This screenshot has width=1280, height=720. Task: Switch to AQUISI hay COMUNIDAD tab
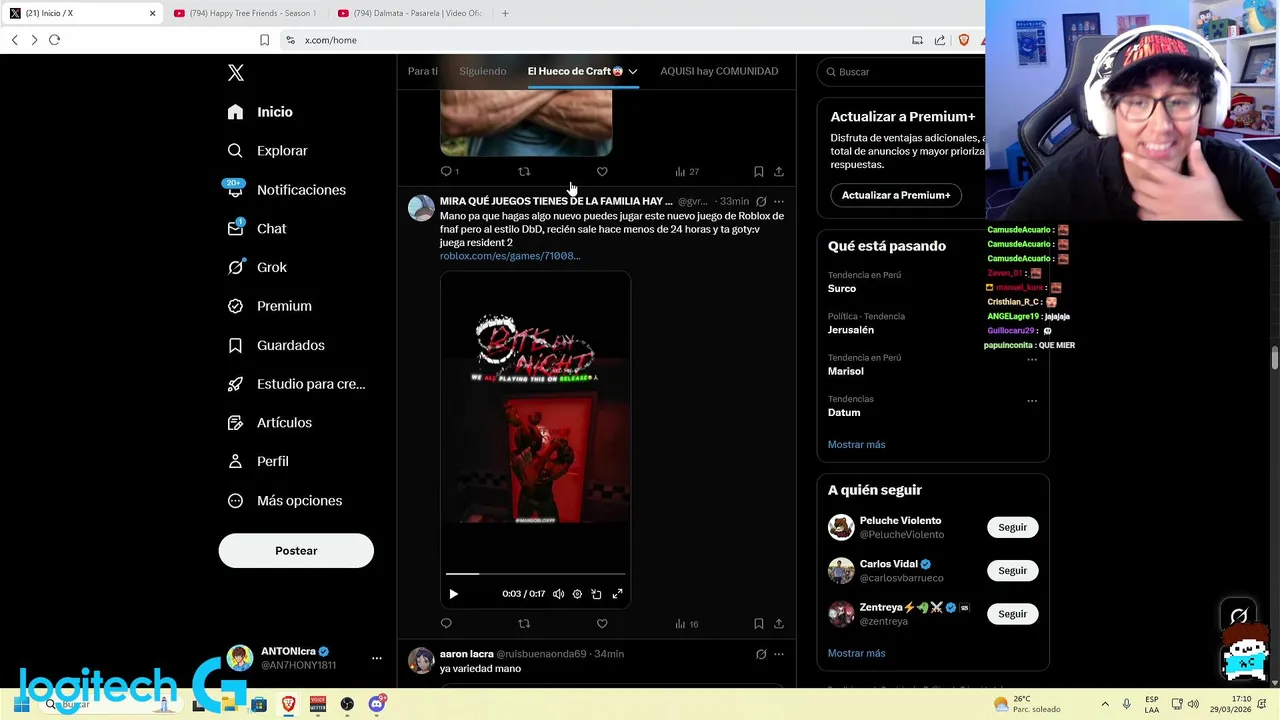click(x=719, y=71)
